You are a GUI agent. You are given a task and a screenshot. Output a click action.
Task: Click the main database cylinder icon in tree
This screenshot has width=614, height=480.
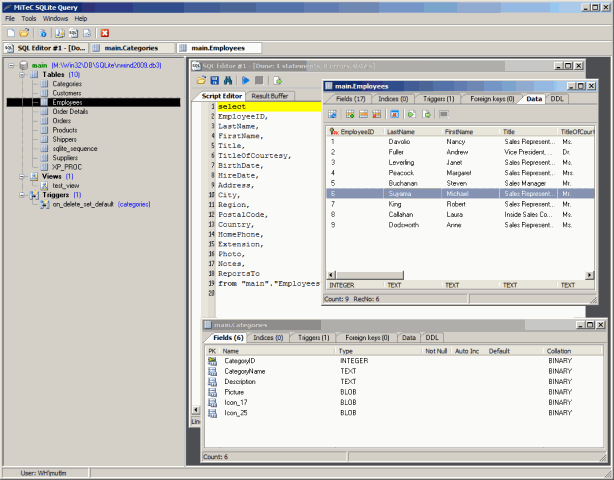(24, 65)
